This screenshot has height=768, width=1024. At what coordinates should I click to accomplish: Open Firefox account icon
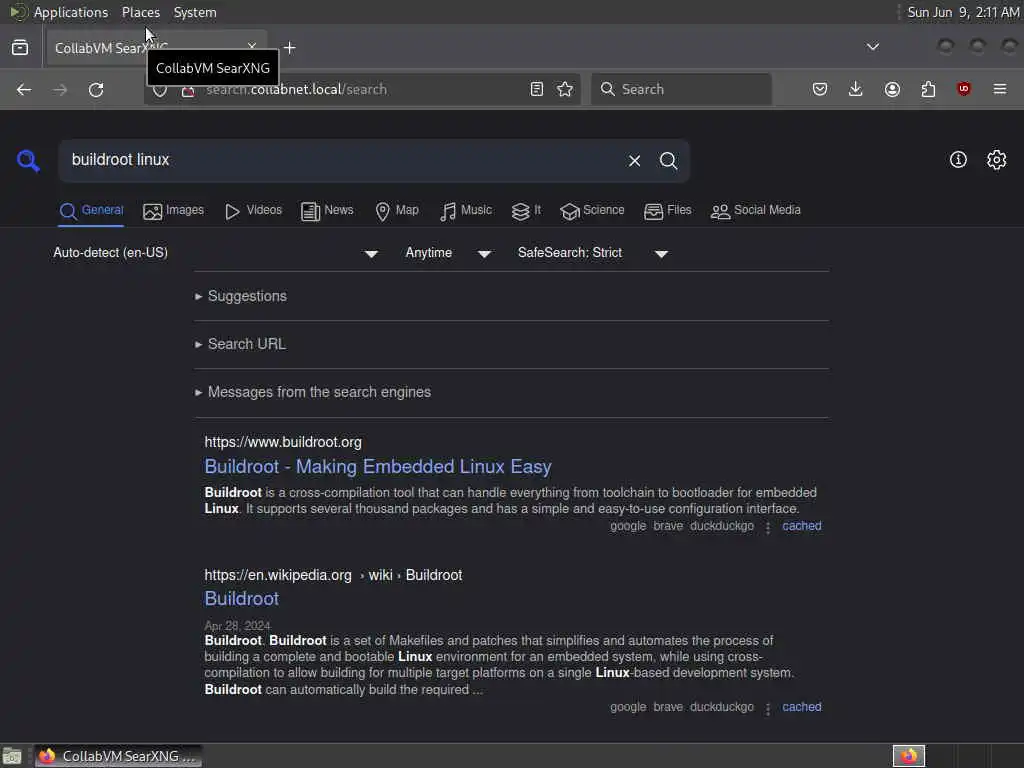[x=892, y=89]
